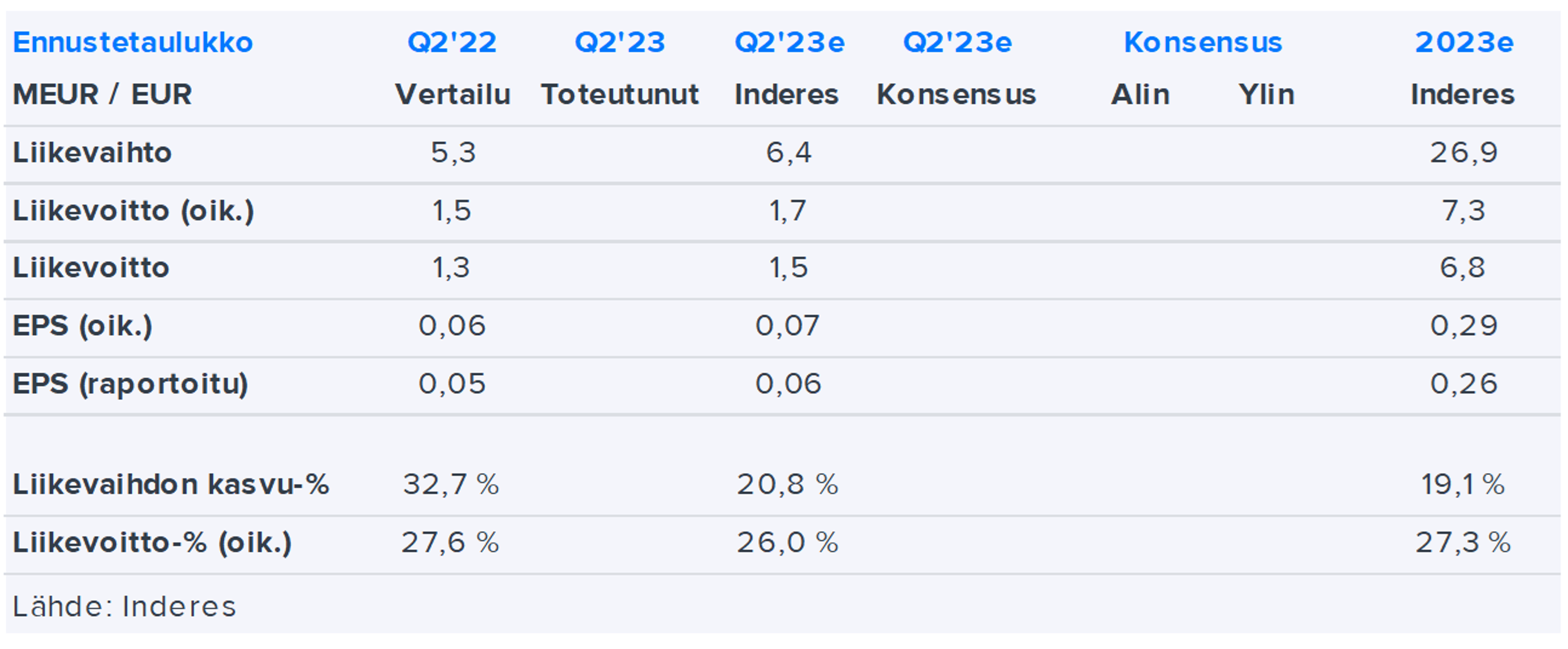Click the 27,3 % margin value
The height and width of the screenshot is (649, 1568).
1463,542
